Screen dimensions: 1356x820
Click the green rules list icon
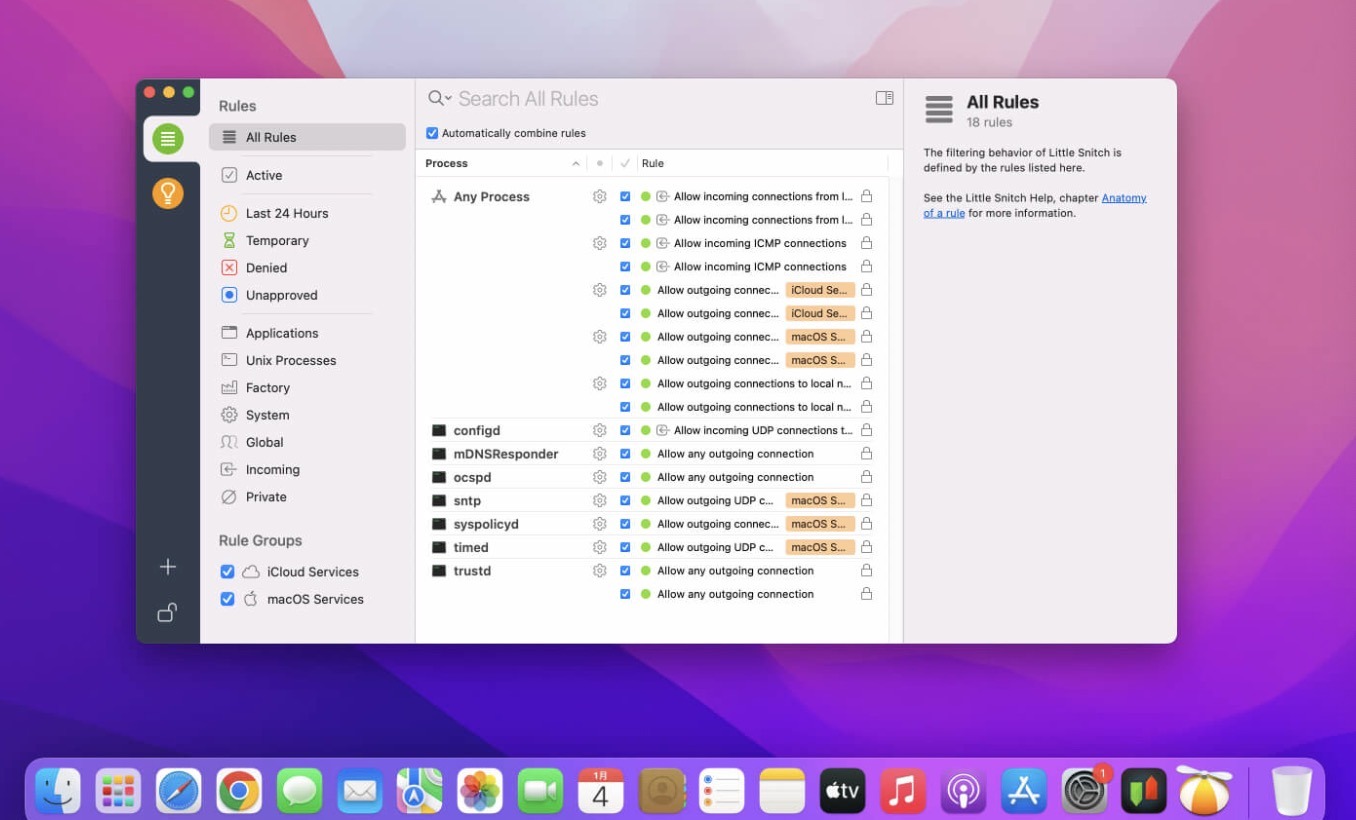[x=167, y=139]
